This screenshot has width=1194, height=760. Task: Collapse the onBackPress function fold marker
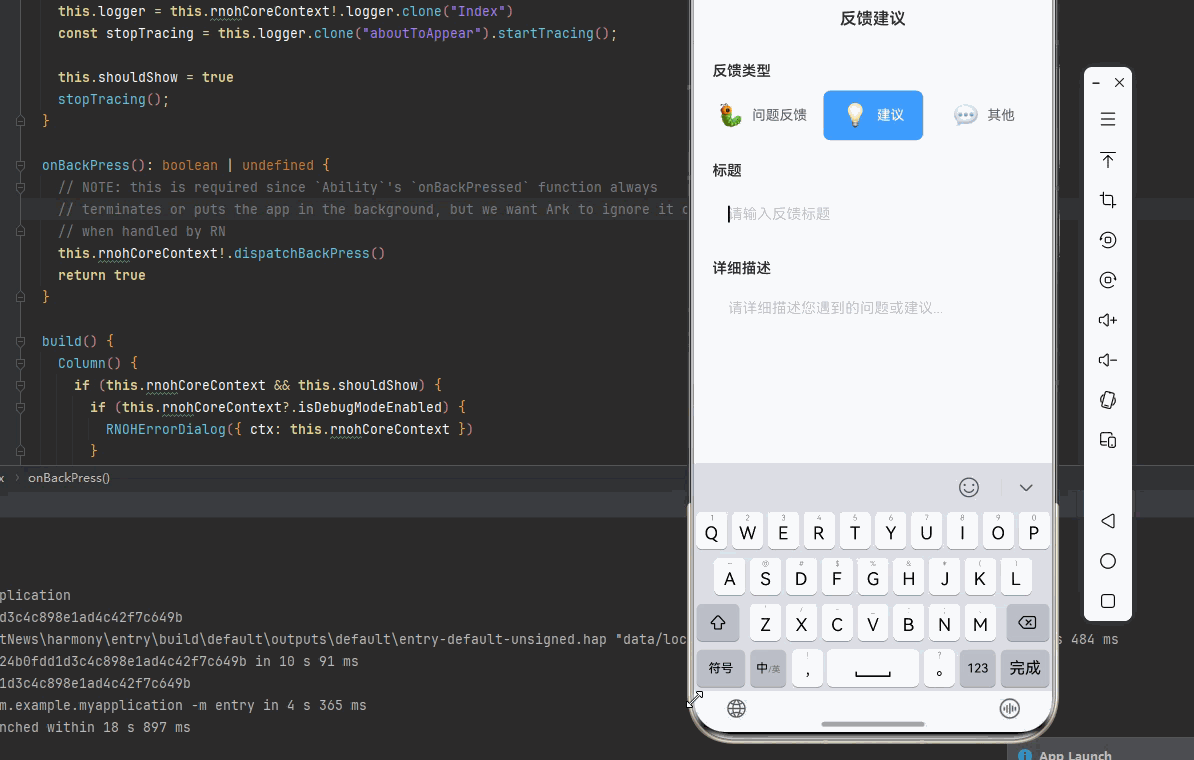(21, 165)
